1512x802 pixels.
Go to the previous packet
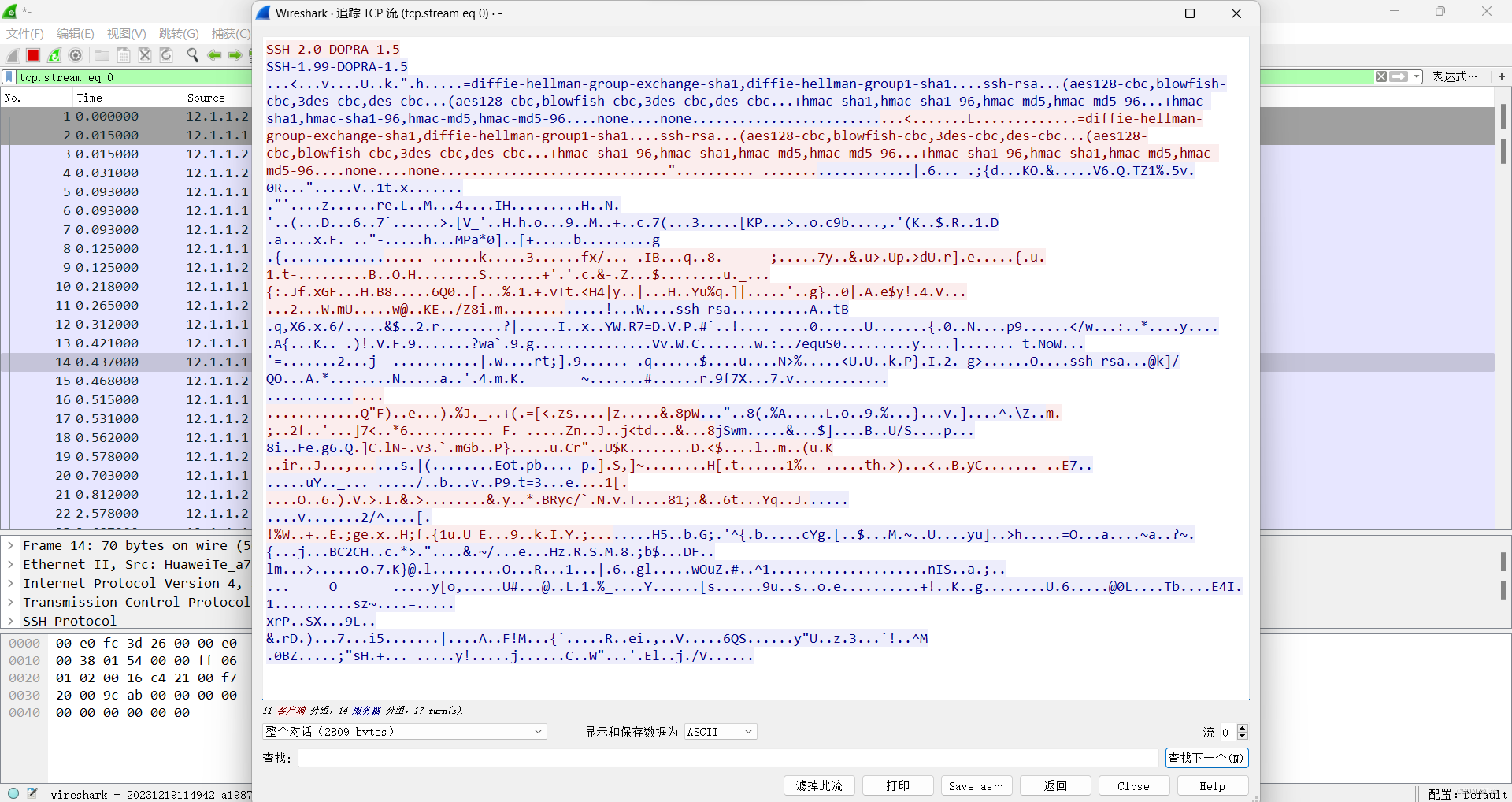(x=214, y=55)
